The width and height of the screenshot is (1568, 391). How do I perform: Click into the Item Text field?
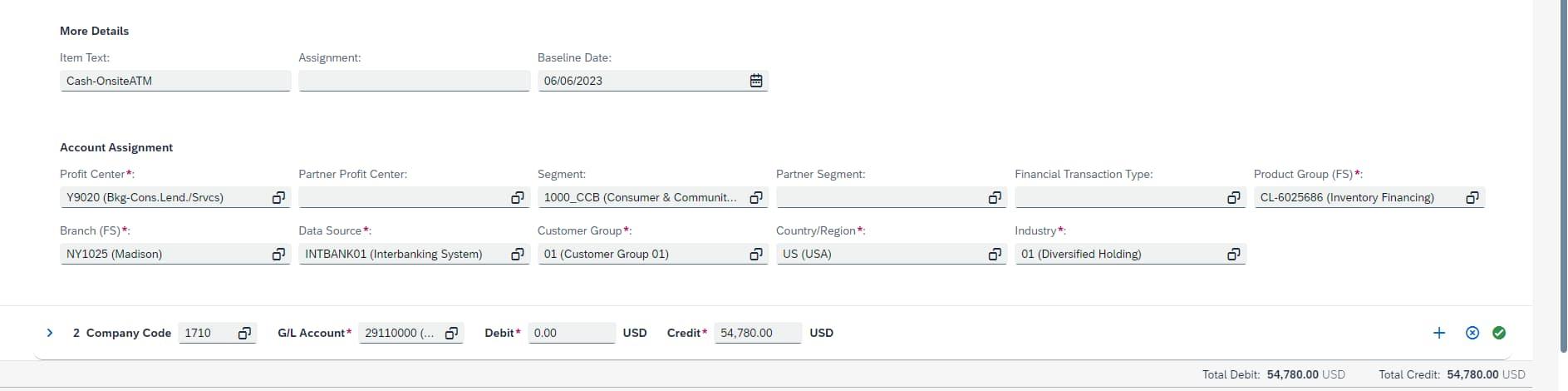174,81
